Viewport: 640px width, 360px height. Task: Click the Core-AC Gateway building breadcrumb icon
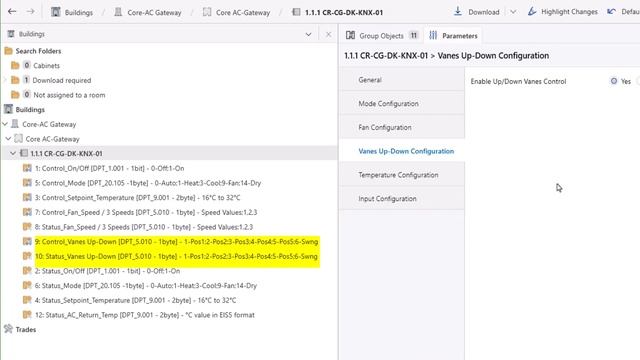[x=118, y=12]
